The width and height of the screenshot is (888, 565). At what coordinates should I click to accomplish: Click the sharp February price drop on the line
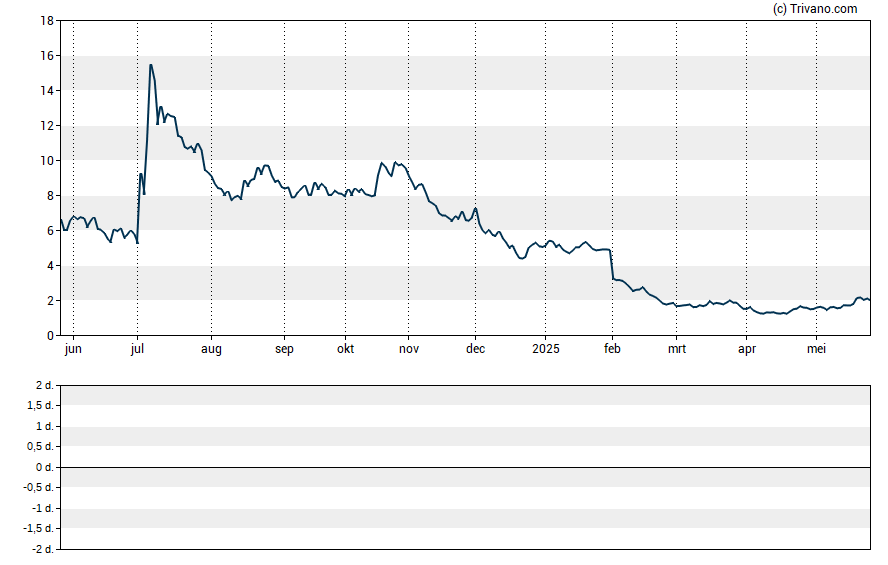click(x=612, y=264)
